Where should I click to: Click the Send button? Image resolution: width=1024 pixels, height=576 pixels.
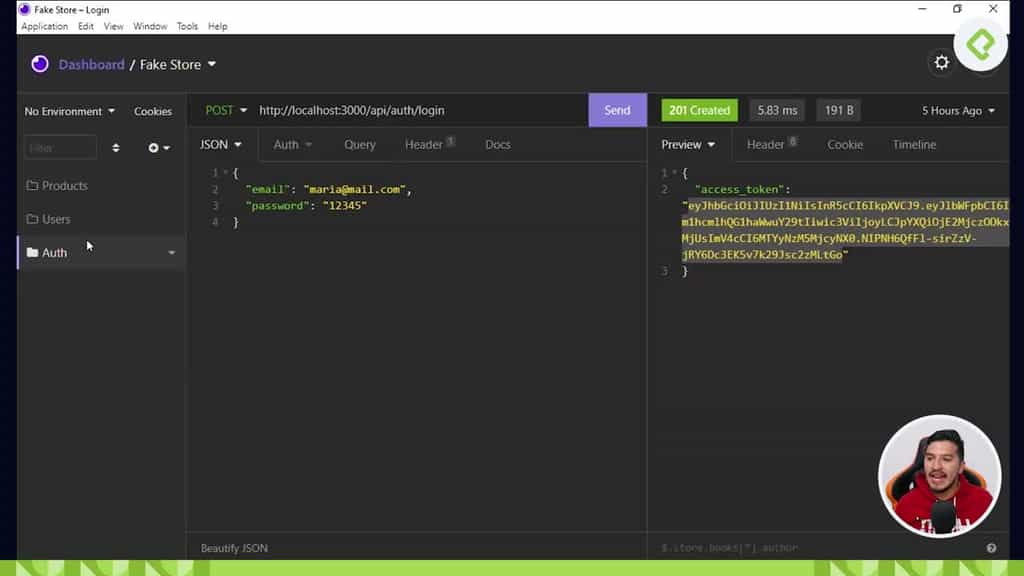[x=617, y=110]
